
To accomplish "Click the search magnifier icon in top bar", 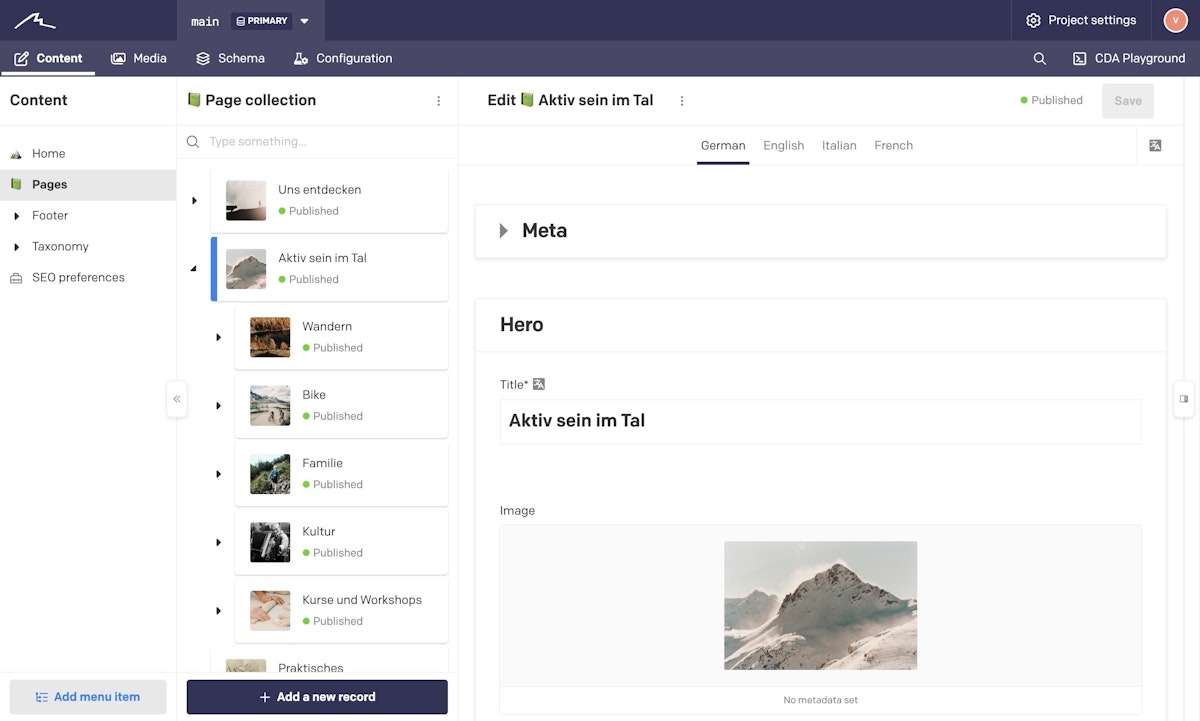I will 1039,59.
